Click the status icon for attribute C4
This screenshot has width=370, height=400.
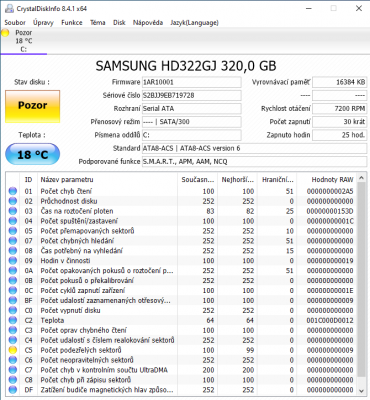tap(13, 340)
